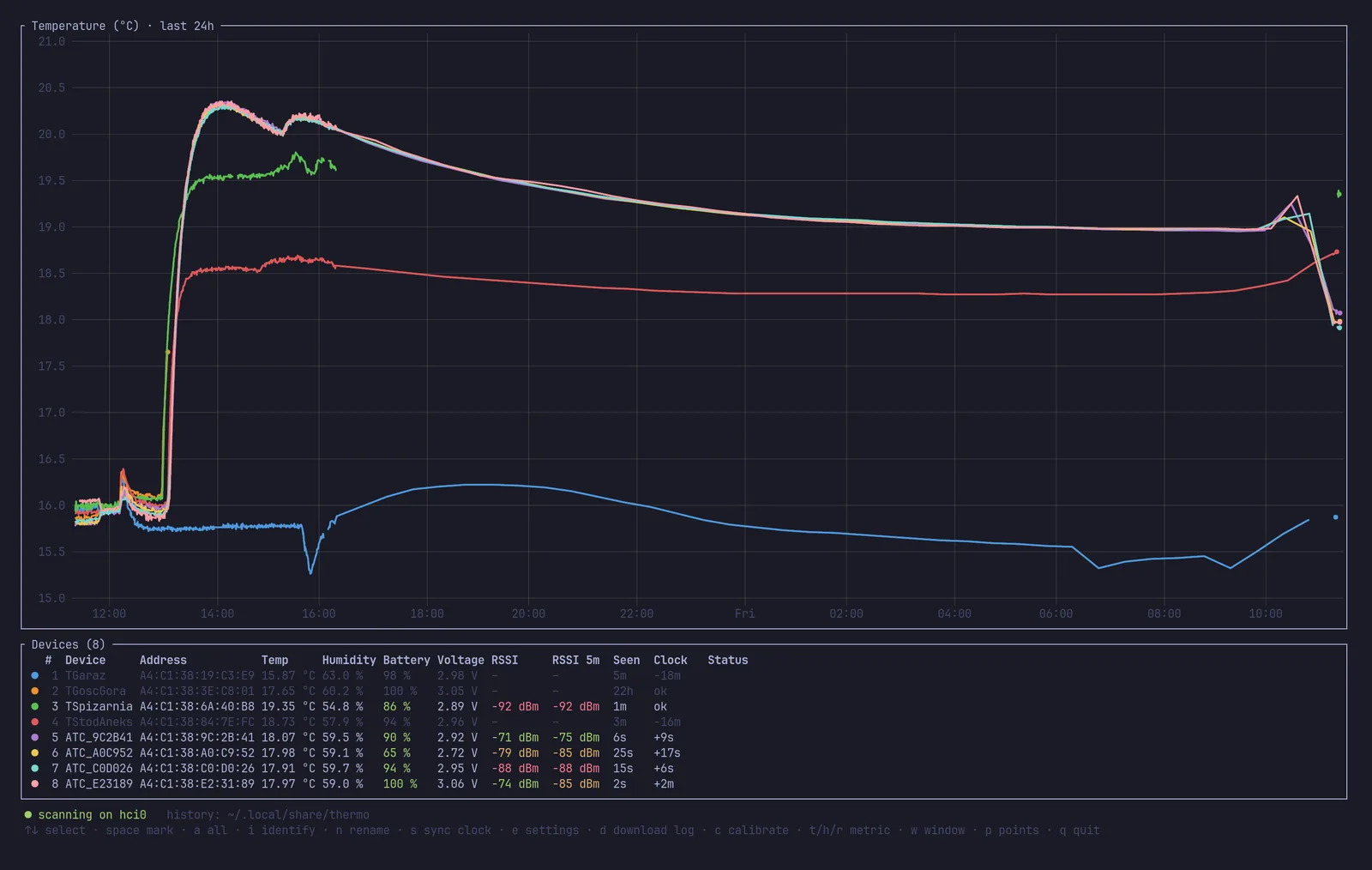This screenshot has width=1372, height=870.
Task: Click the 'identify' shortcut hint
Action: 281,830
